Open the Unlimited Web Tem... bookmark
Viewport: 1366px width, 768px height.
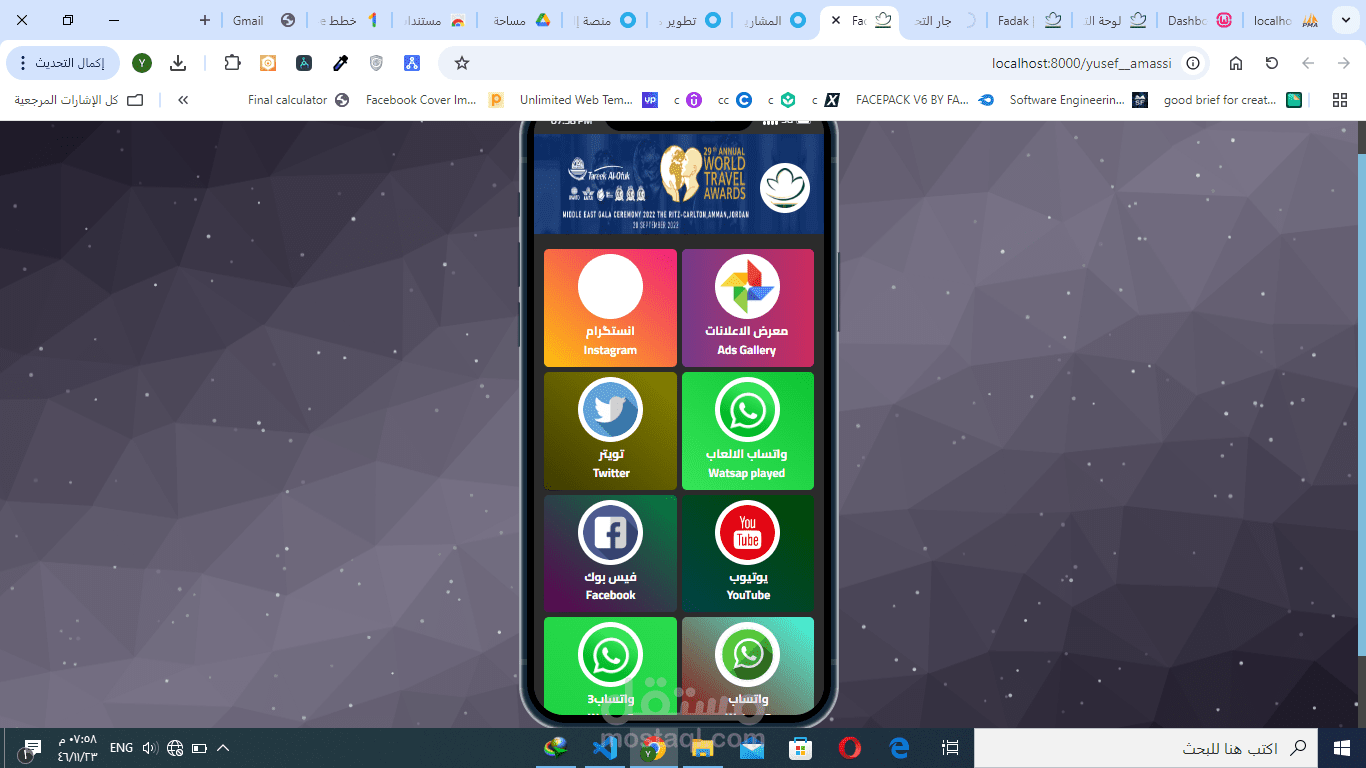[x=589, y=100]
